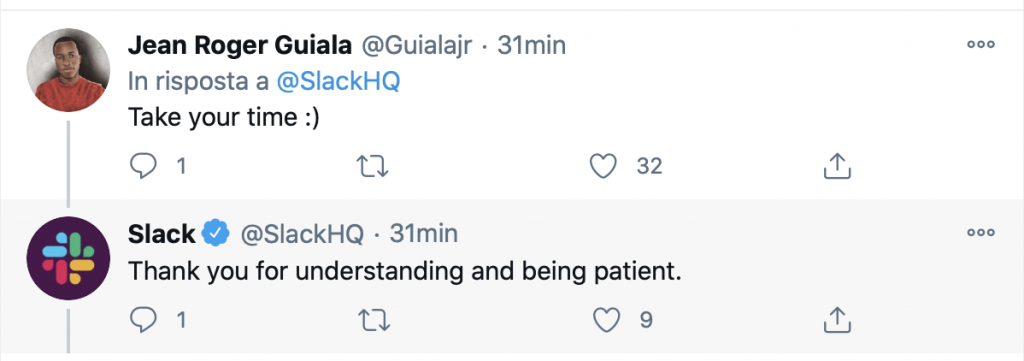
Task: Reply to Slack's tweet
Action: 143,320
